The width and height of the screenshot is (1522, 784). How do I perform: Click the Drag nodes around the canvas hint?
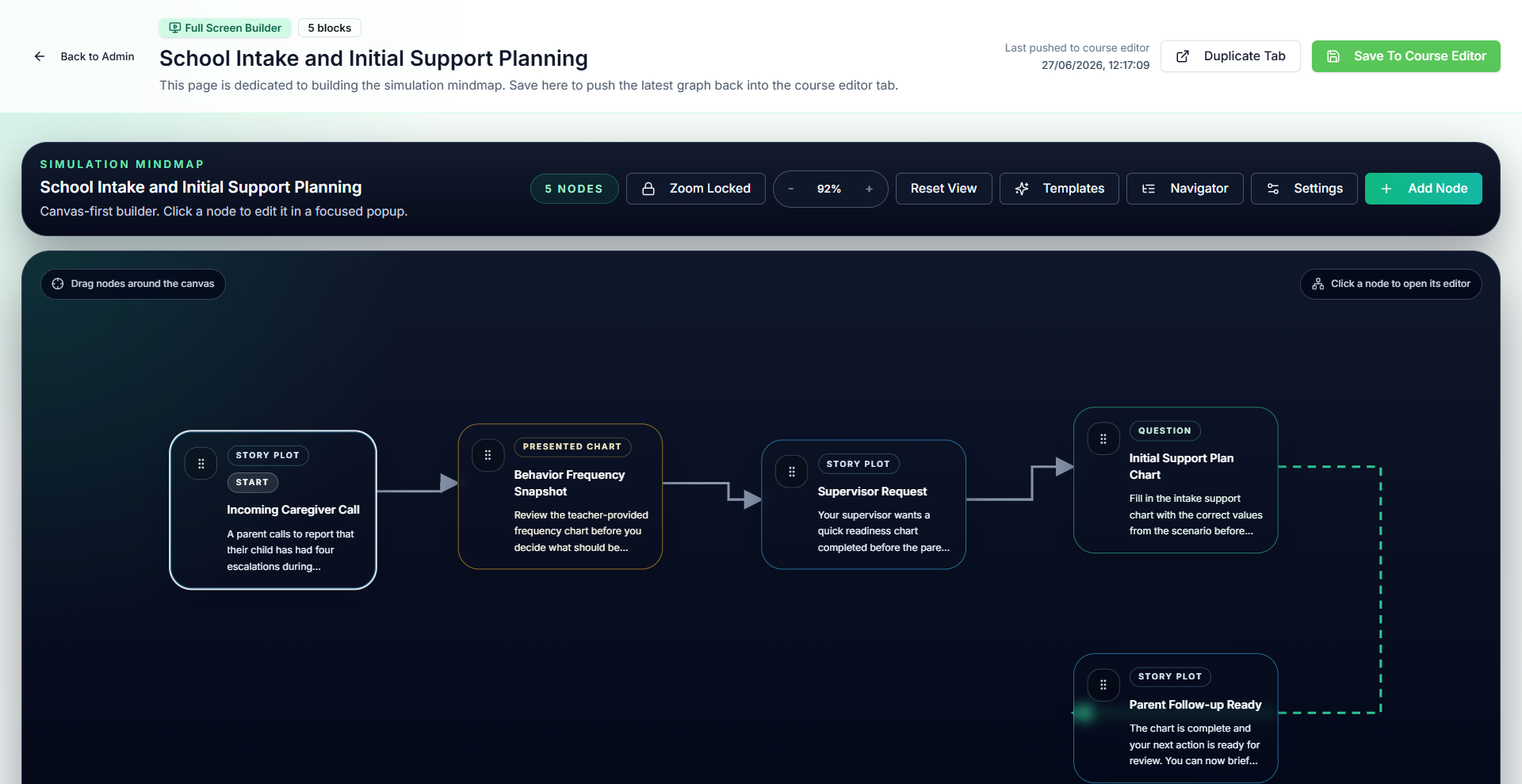[133, 284]
